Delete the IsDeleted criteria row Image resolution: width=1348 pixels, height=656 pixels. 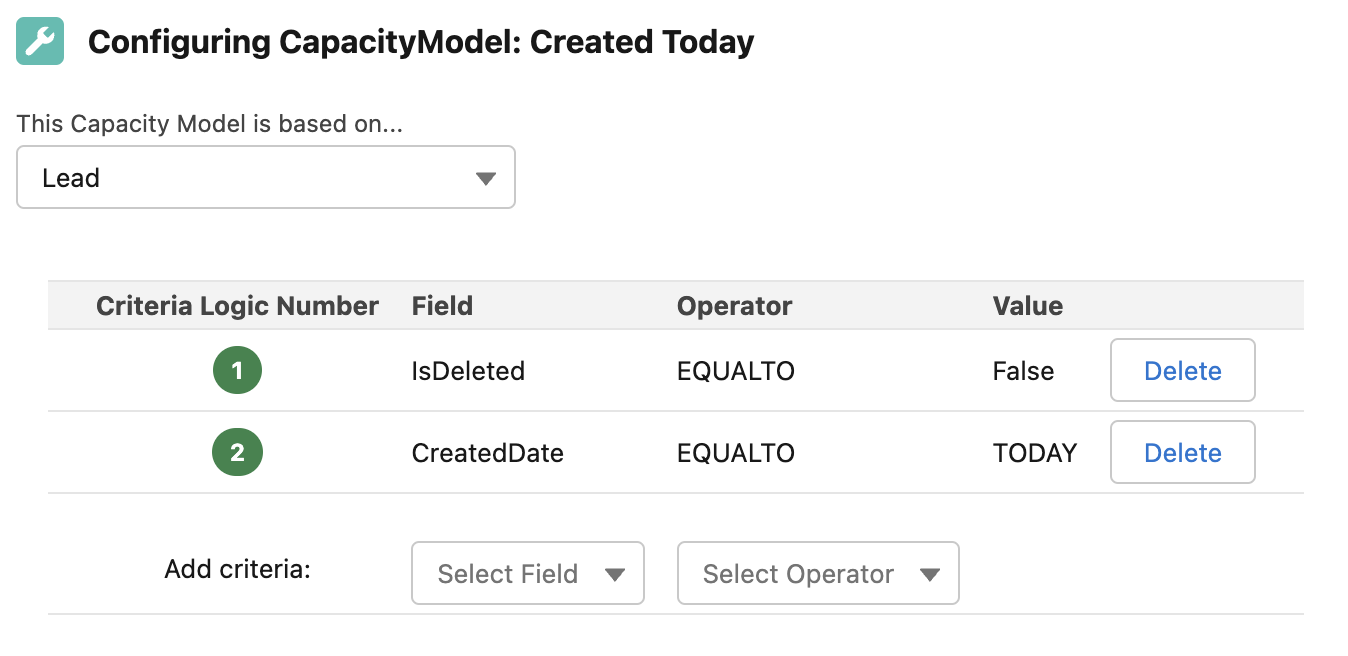click(x=1183, y=371)
